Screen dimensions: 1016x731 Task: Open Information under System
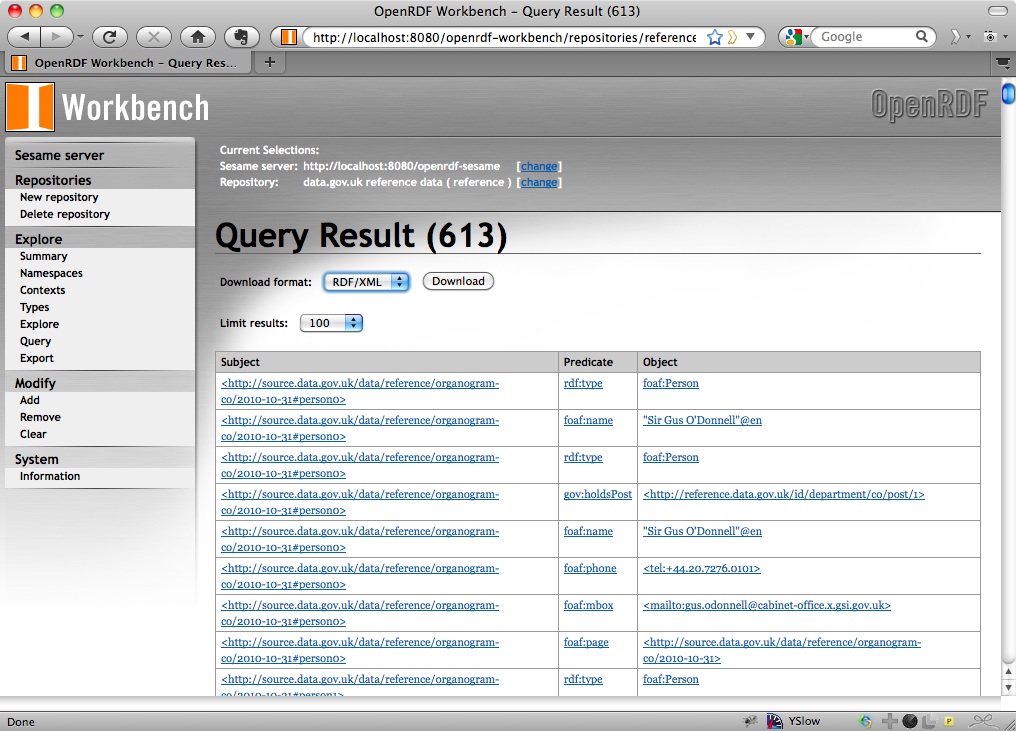50,476
